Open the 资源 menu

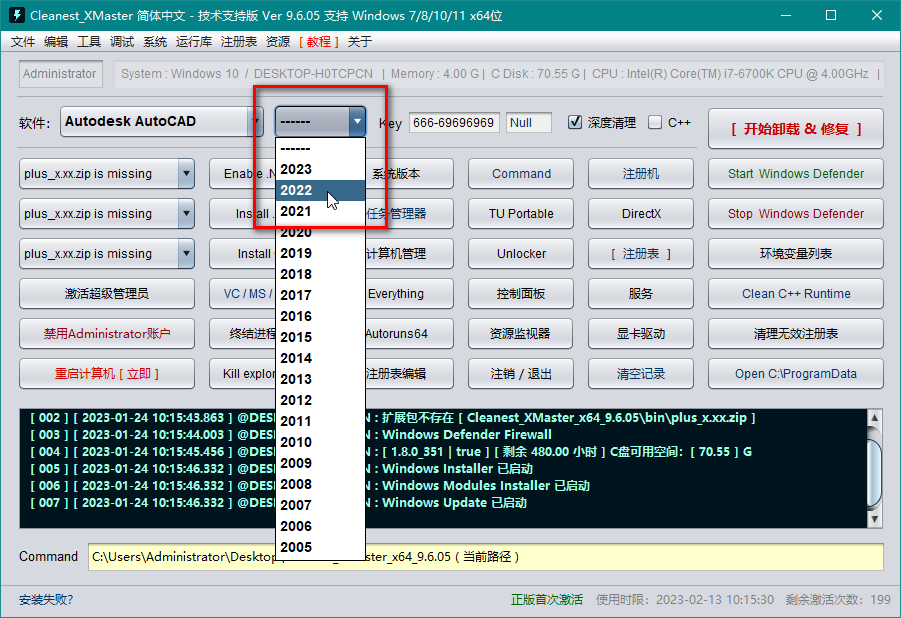[x=278, y=41]
